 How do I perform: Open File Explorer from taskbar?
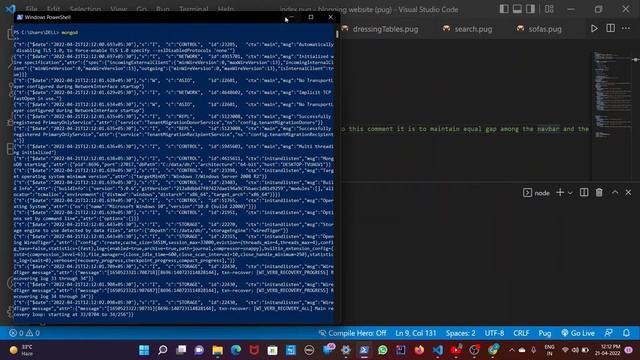[x=218, y=350]
